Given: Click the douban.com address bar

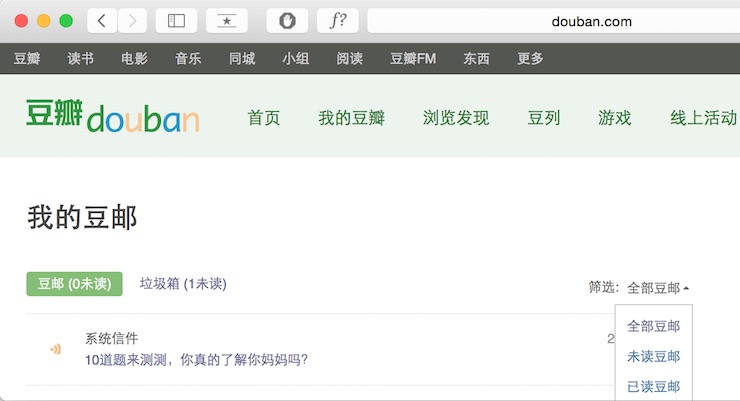Looking at the screenshot, I should coord(554,21).
